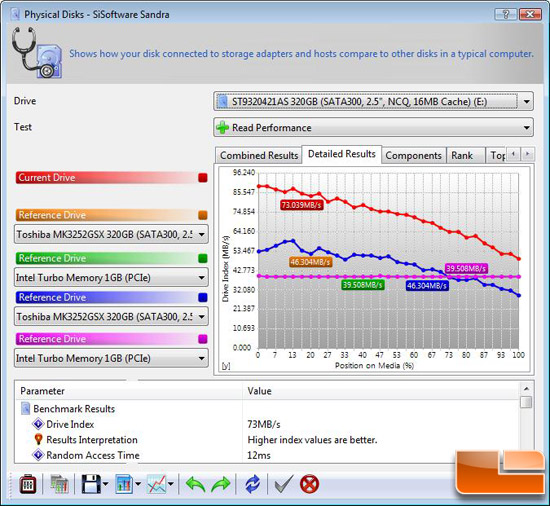Viewport: 550px width, 506px height.
Task: Click the help question mark title button
Action: click(505, 14)
